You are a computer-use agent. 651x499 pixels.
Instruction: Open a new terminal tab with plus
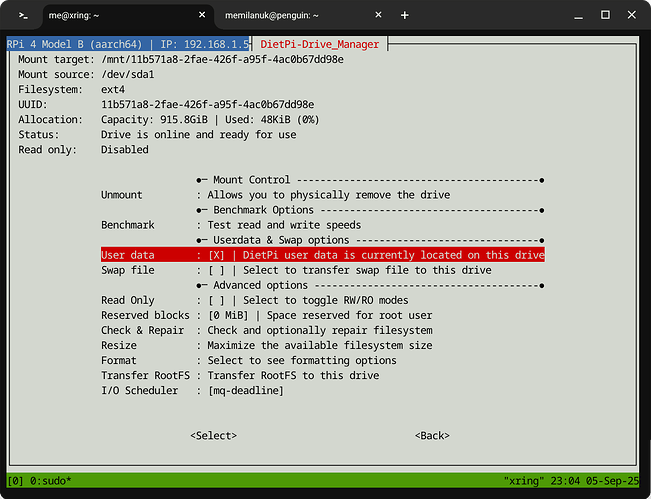(405, 15)
